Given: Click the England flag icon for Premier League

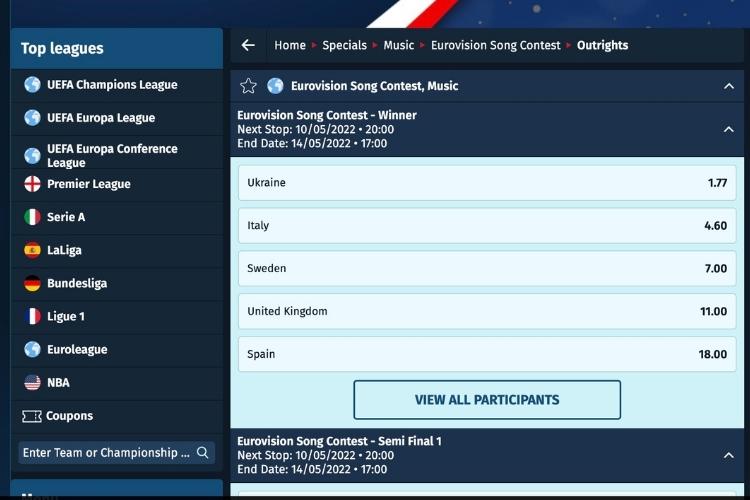Looking at the screenshot, I should 32,184.
